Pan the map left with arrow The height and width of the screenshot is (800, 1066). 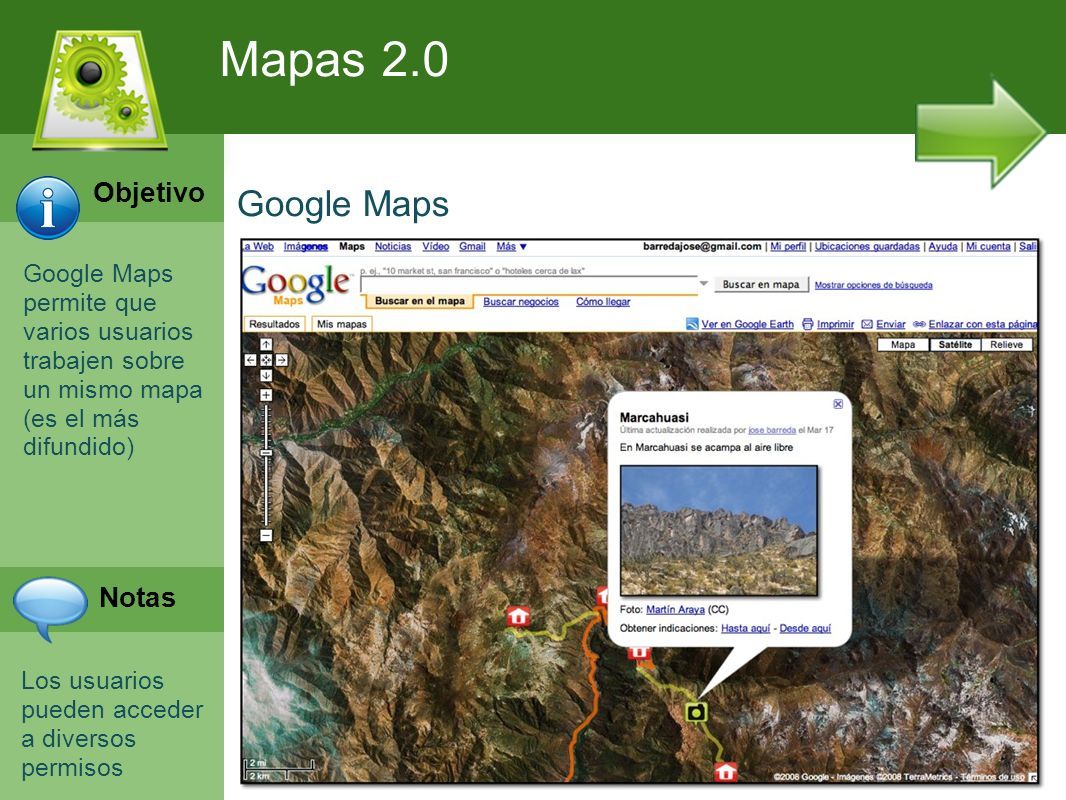click(x=251, y=360)
